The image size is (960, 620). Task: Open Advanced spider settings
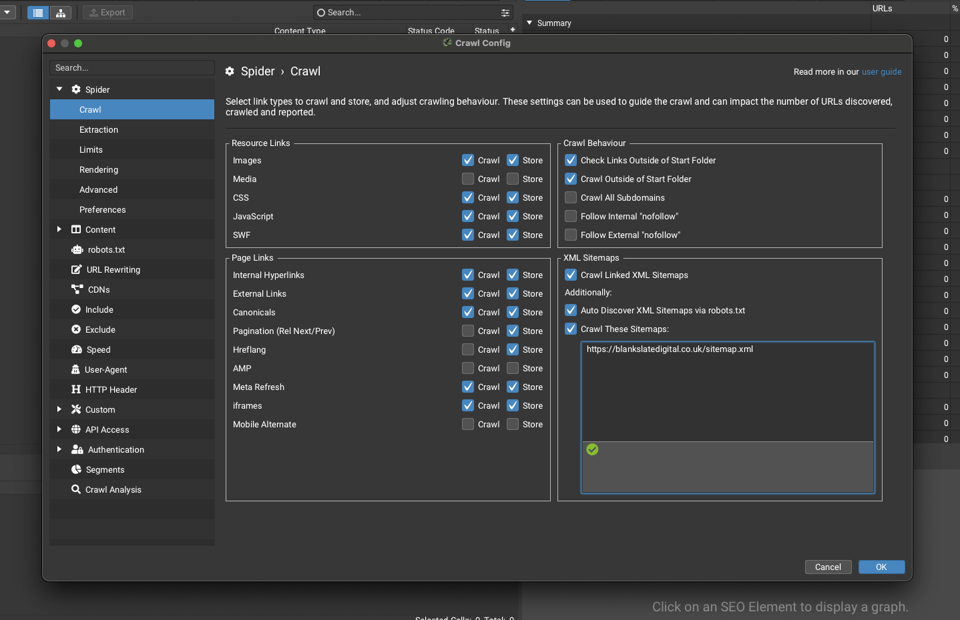132,190
